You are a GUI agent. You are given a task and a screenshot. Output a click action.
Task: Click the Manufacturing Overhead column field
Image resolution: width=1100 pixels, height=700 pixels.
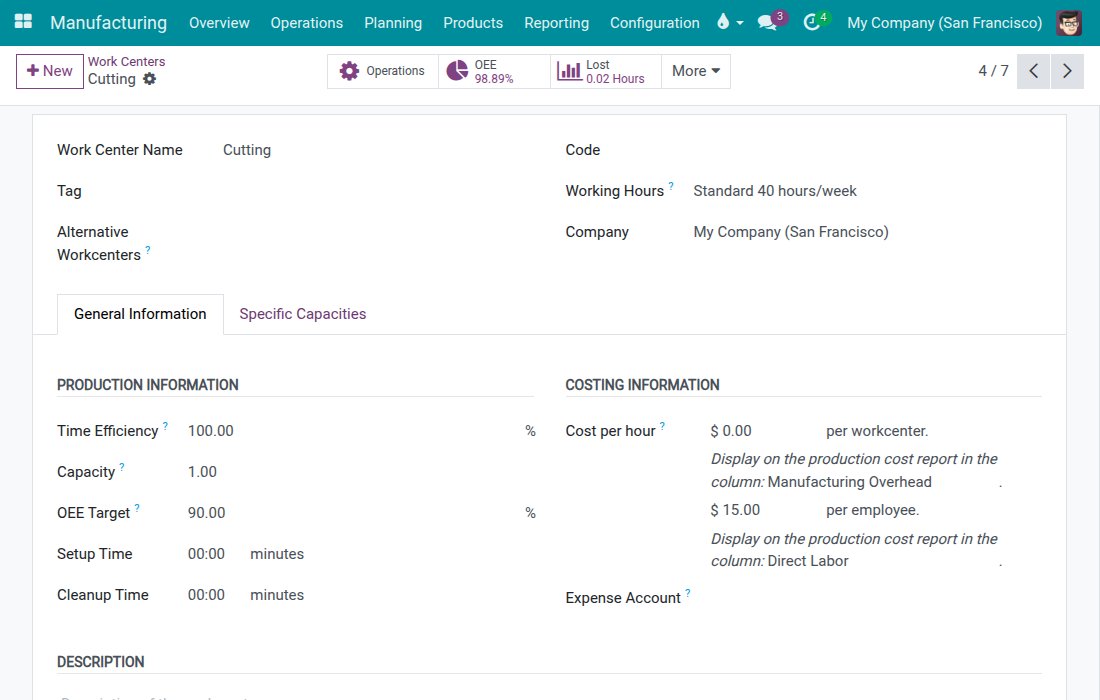882,482
